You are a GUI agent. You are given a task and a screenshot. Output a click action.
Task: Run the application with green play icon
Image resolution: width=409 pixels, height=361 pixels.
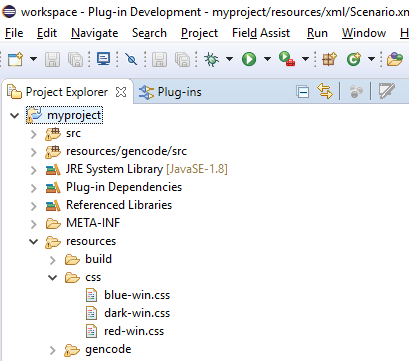249,59
